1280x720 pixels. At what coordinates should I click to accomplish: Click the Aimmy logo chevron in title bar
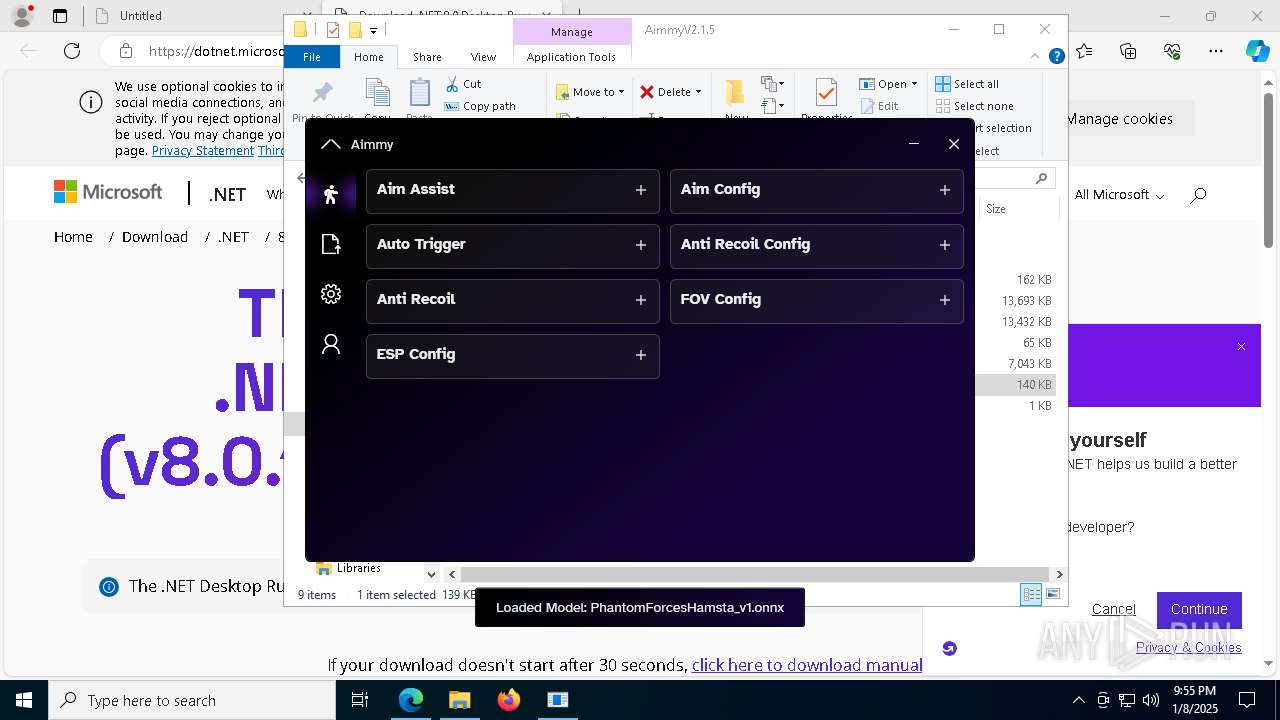[x=331, y=144]
